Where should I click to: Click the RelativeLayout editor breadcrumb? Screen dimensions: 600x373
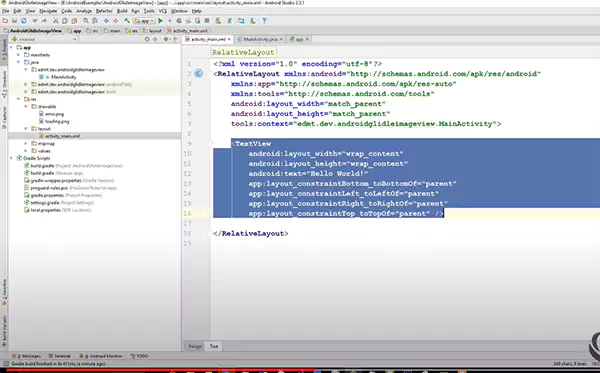243,52
